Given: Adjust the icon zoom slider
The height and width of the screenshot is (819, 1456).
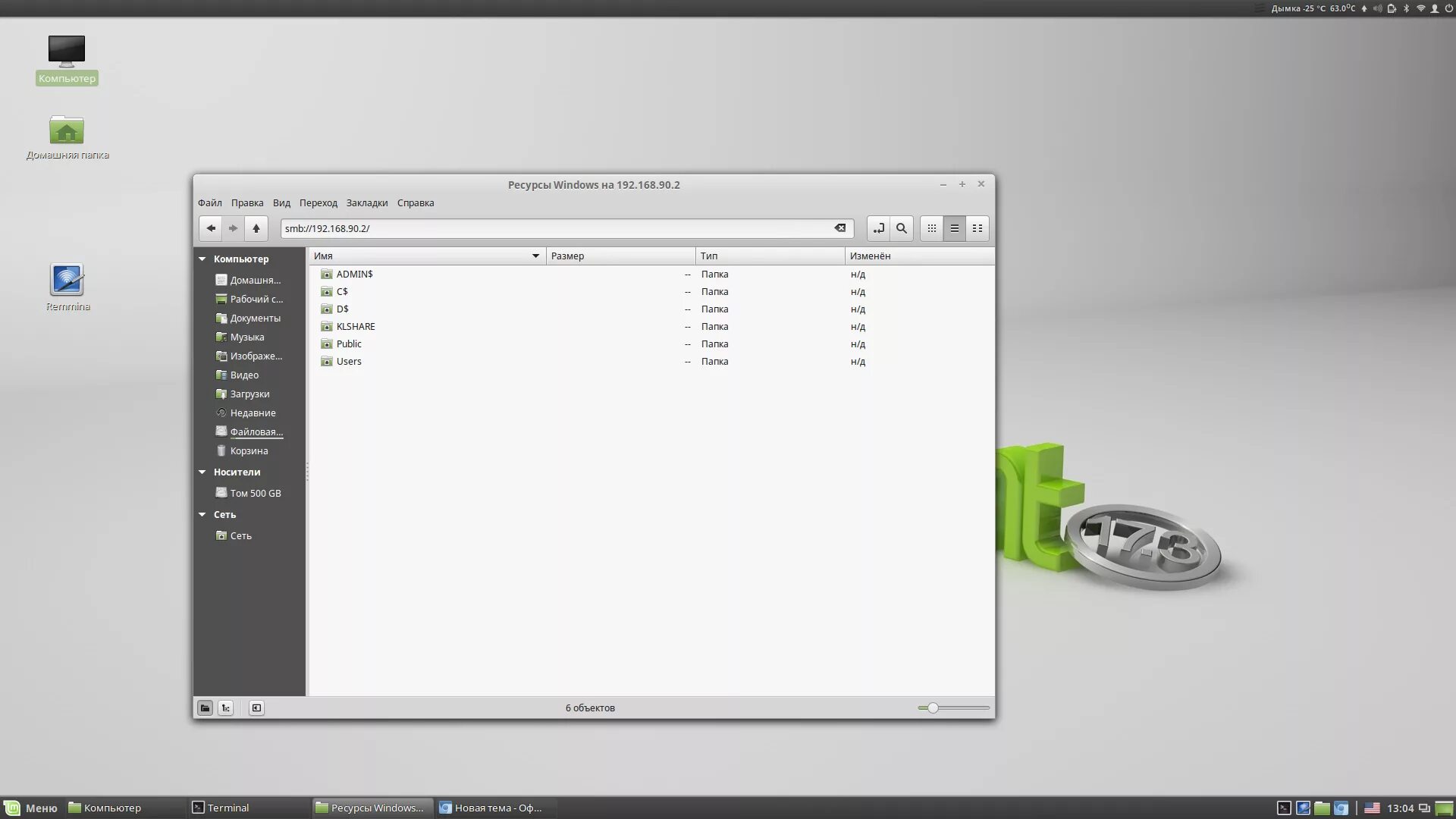Looking at the screenshot, I should (934, 708).
